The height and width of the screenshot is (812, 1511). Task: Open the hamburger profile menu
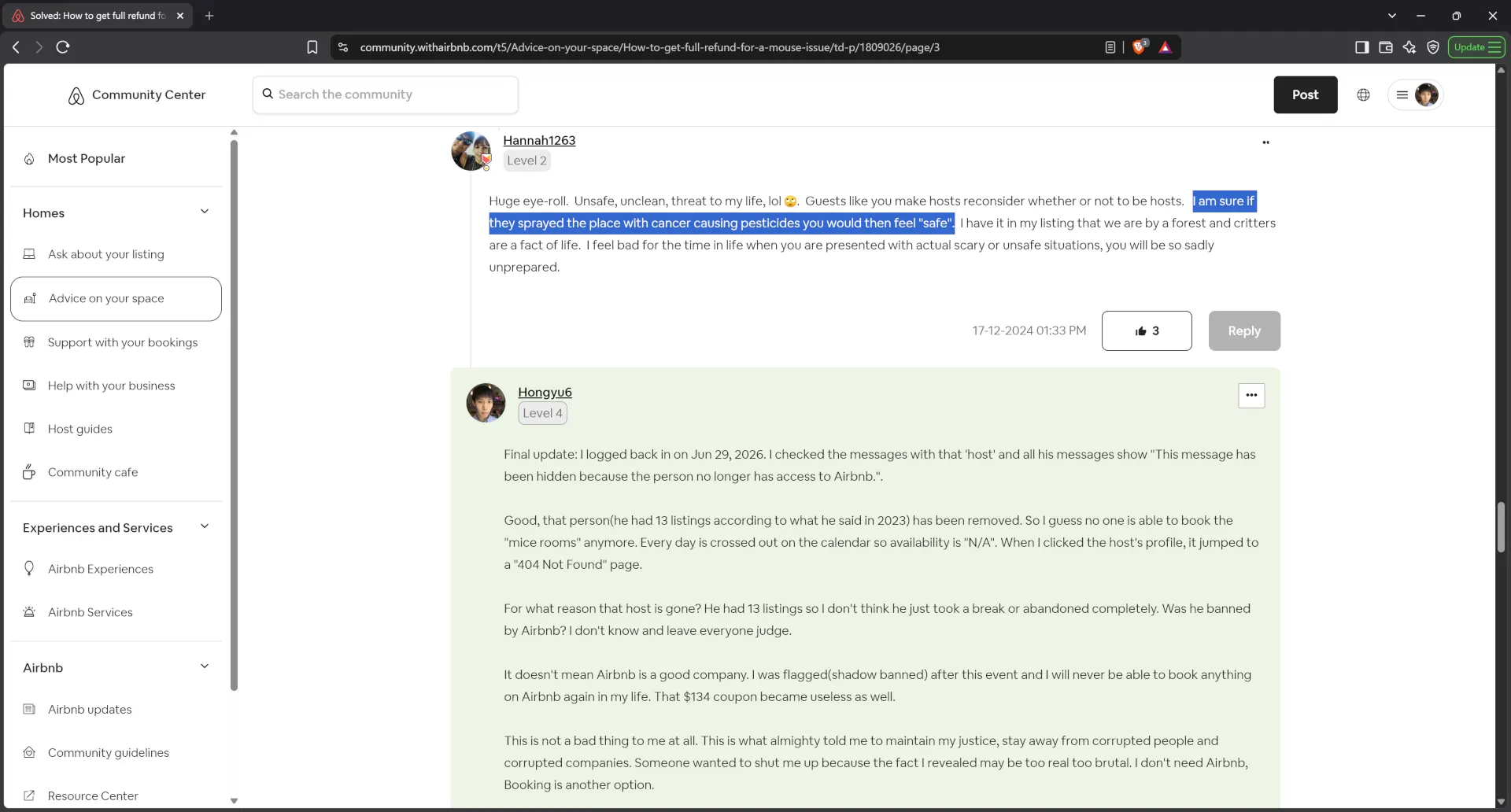(x=1402, y=94)
